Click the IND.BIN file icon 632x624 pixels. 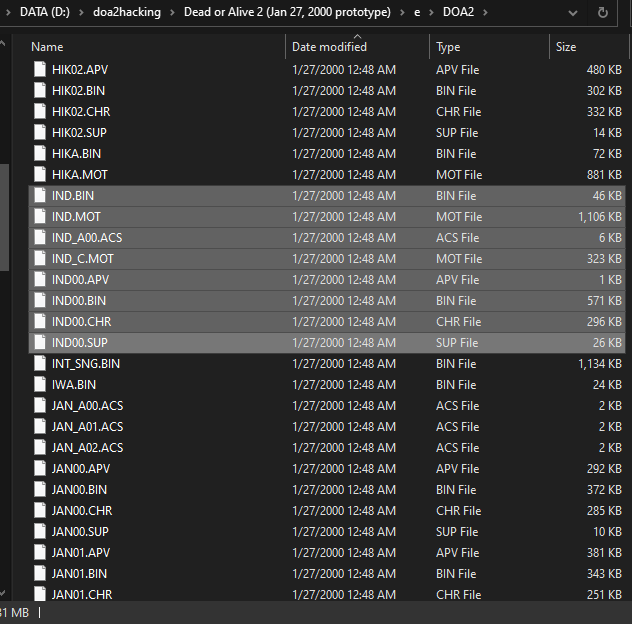pos(39,196)
